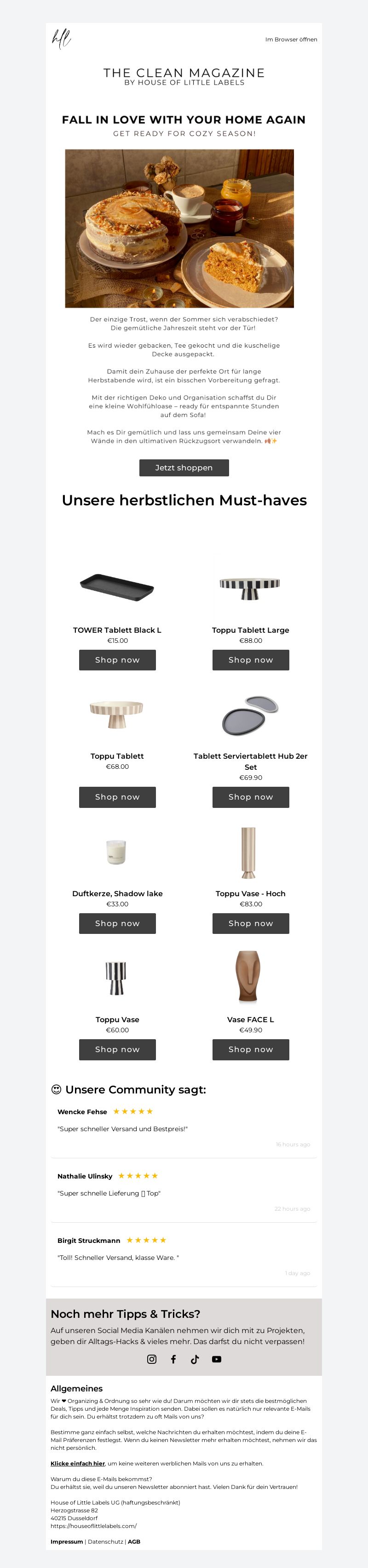This screenshot has width=368, height=1568.
Task: Open the AGB footer link
Action: point(134,1542)
